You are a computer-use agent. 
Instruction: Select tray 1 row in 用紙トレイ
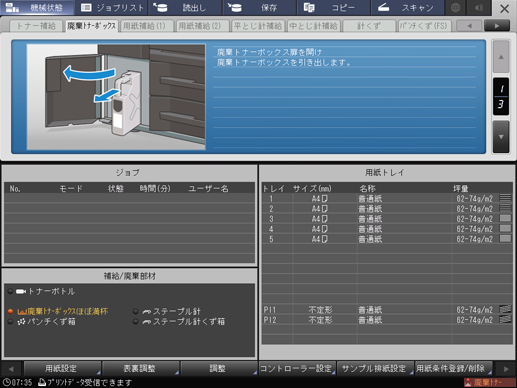(387, 199)
